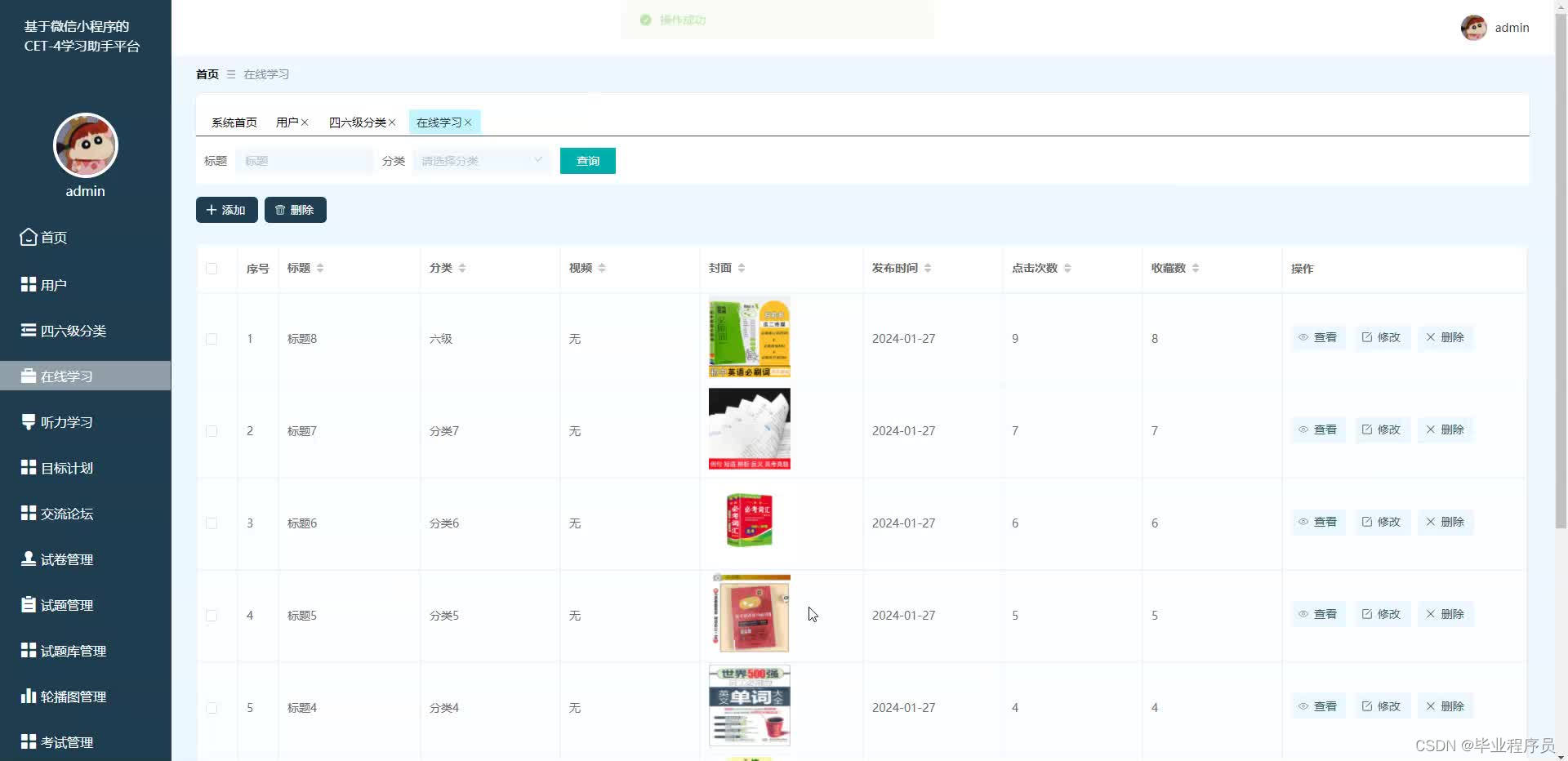This screenshot has width=1568, height=761.
Task: Sort by the 视频 column
Action: pos(602,269)
